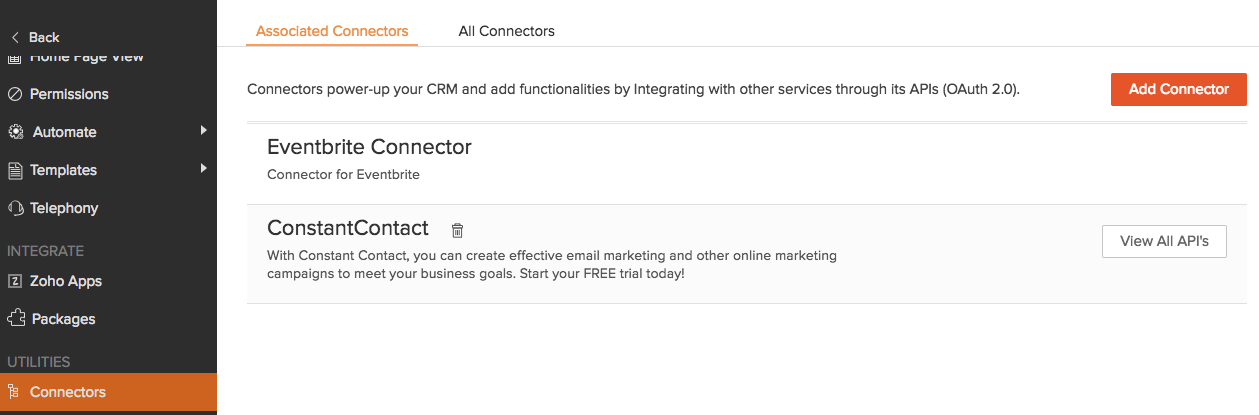The image size is (1259, 415).
Task: Open the ConstantContact connector title
Action: (348, 228)
